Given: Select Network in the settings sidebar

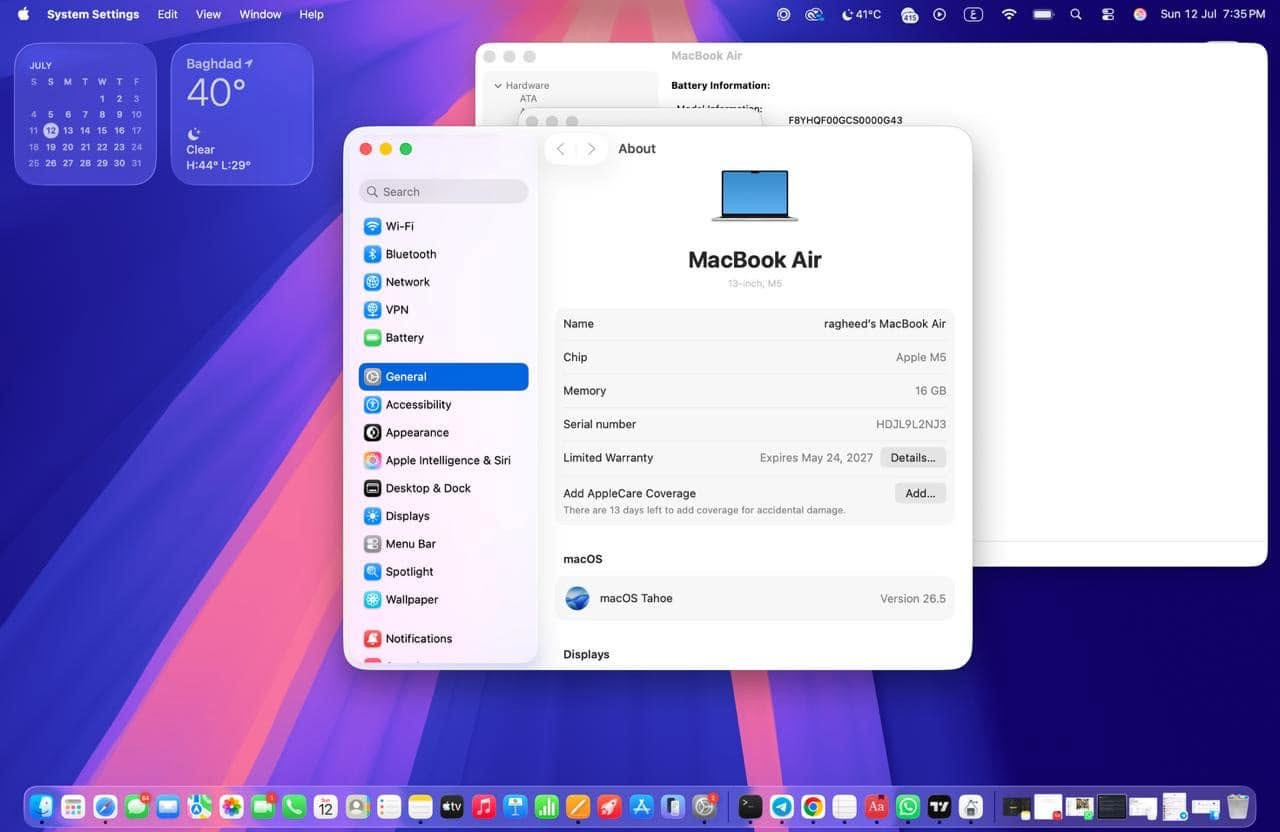Looking at the screenshot, I should point(443,282).
